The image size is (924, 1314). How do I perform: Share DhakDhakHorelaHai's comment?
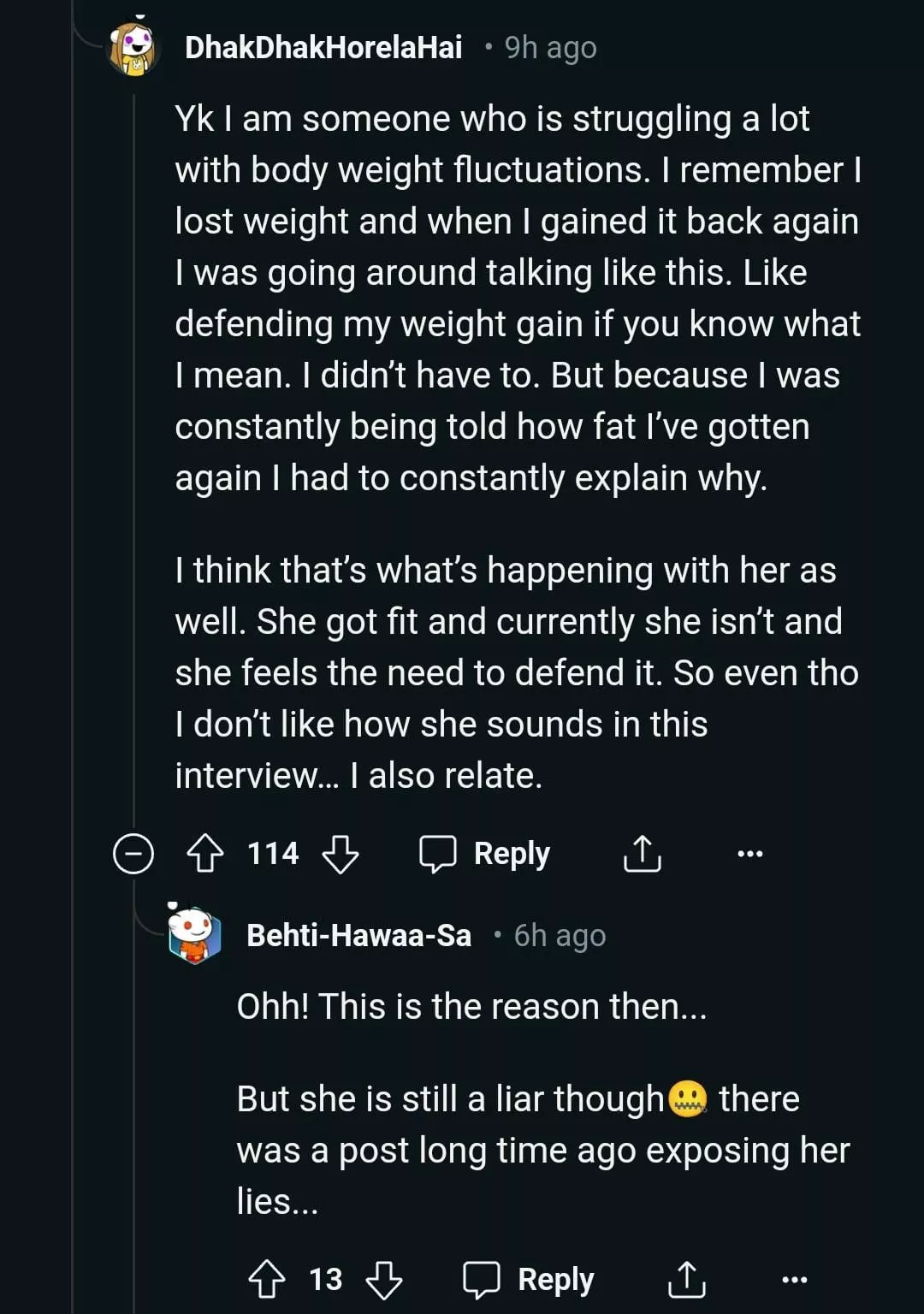coord(642,854)
